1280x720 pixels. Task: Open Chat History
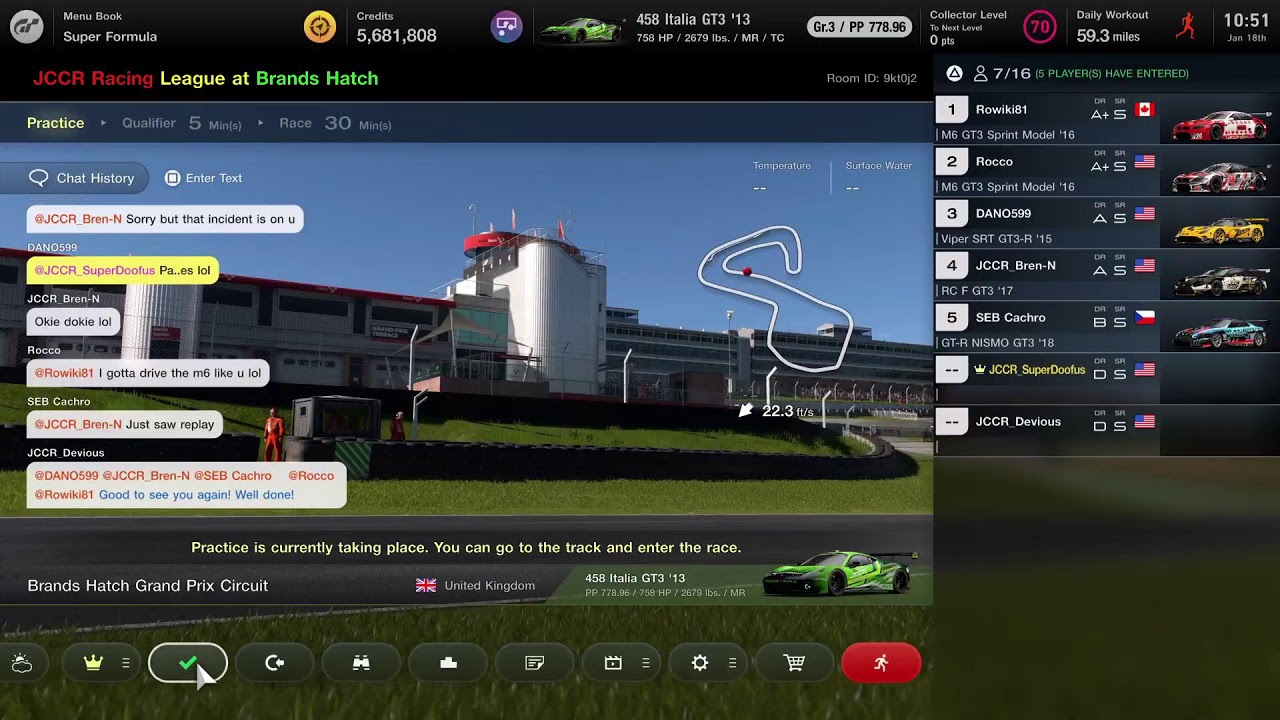pyautogui.click(x=75, y=178)
